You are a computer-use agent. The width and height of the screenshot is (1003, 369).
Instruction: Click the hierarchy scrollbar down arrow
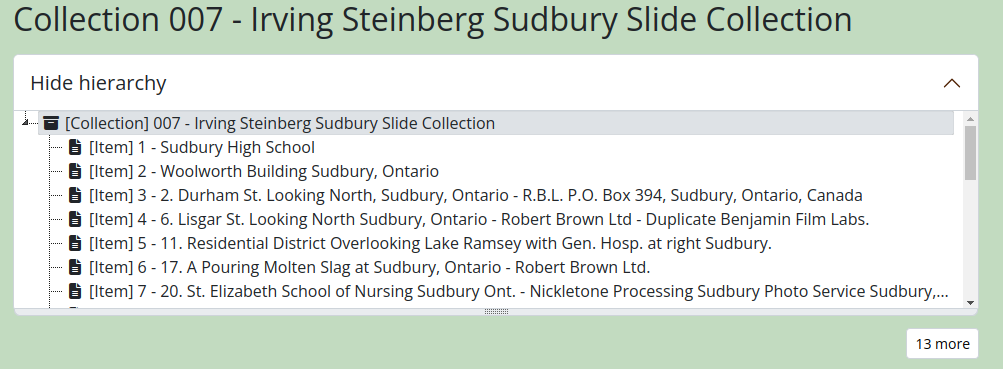click(x=970, y=302)
